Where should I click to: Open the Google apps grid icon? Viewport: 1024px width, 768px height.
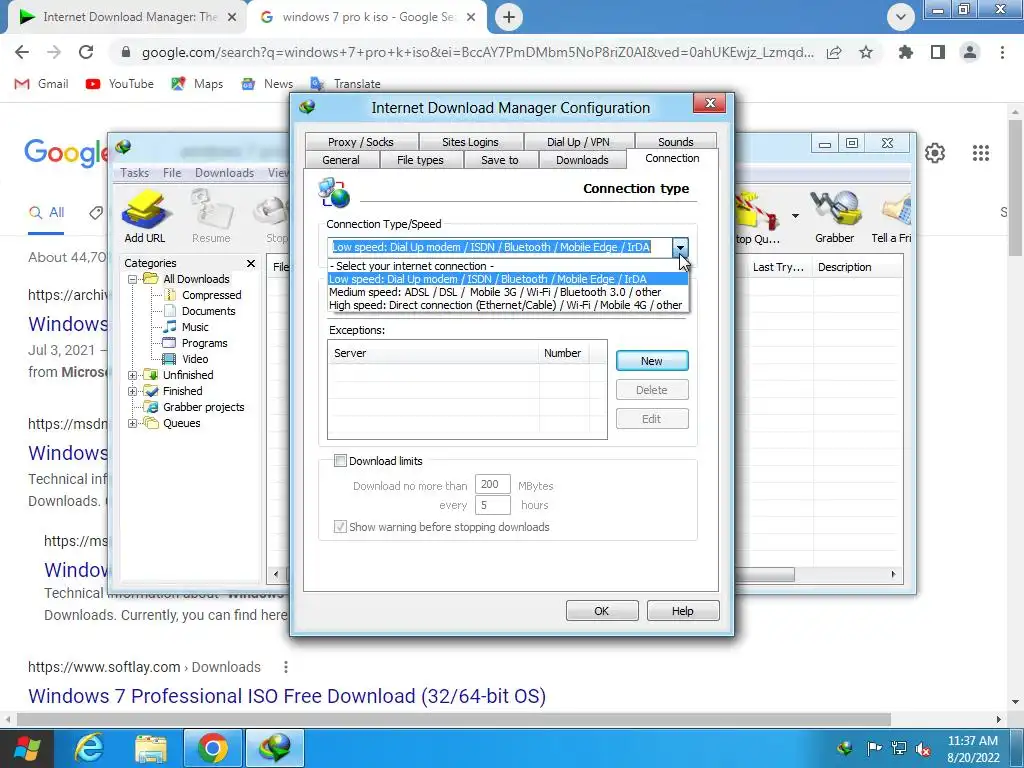click(980, 153)
